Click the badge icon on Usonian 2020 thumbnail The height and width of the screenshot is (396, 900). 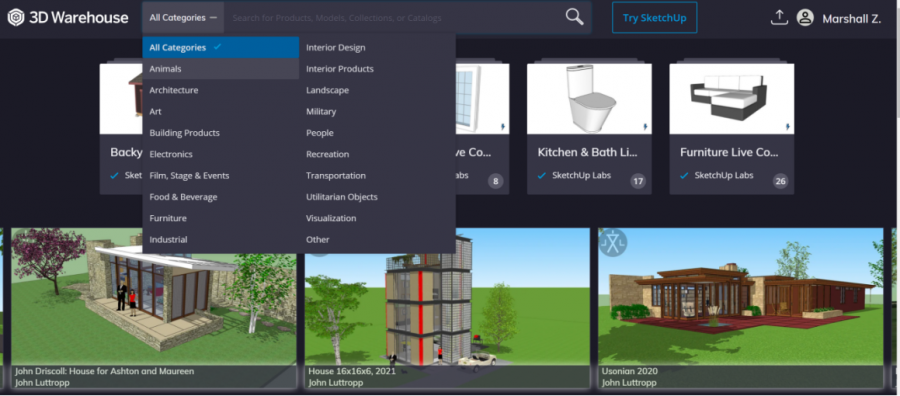tap(612, 242)
